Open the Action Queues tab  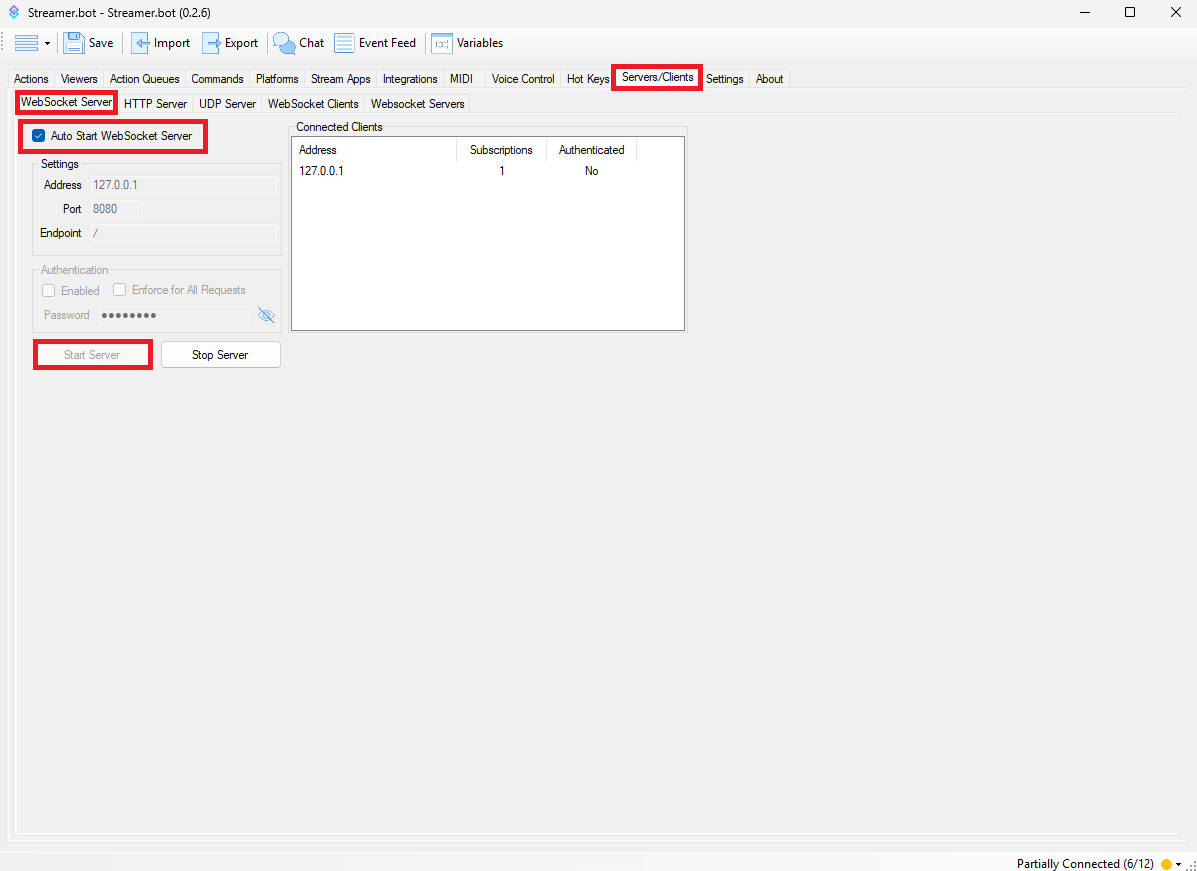pyautogui.click(x=144, y=79)
